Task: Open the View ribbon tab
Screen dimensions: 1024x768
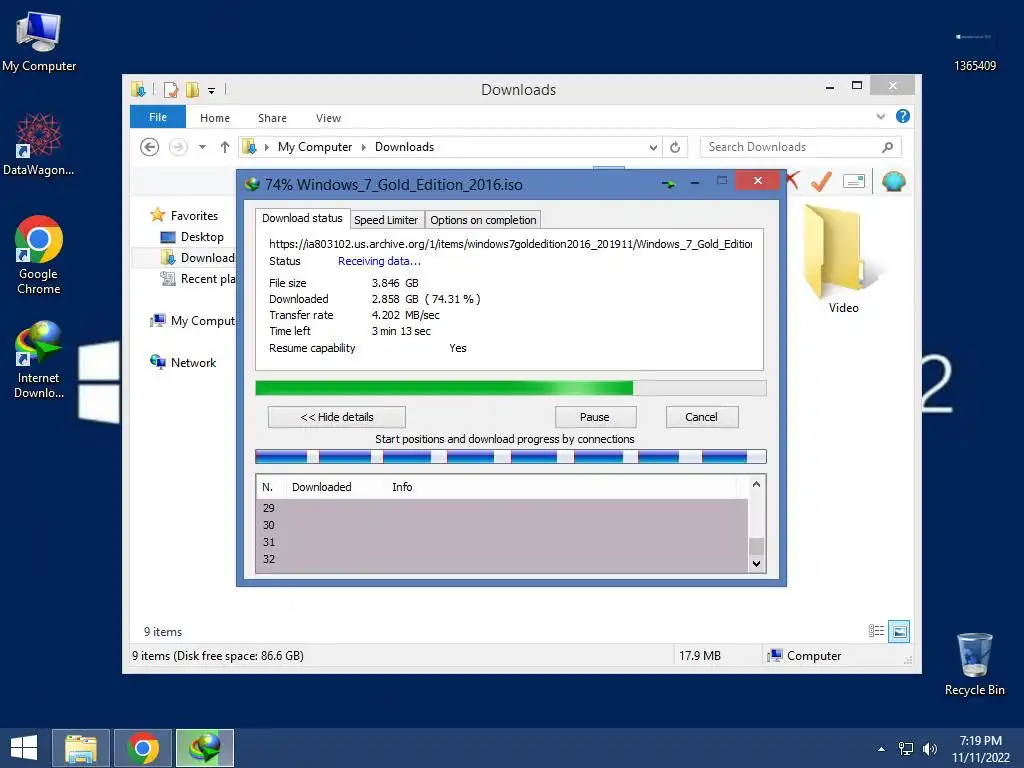Action: pyautogui.click(x=328, y=118)
